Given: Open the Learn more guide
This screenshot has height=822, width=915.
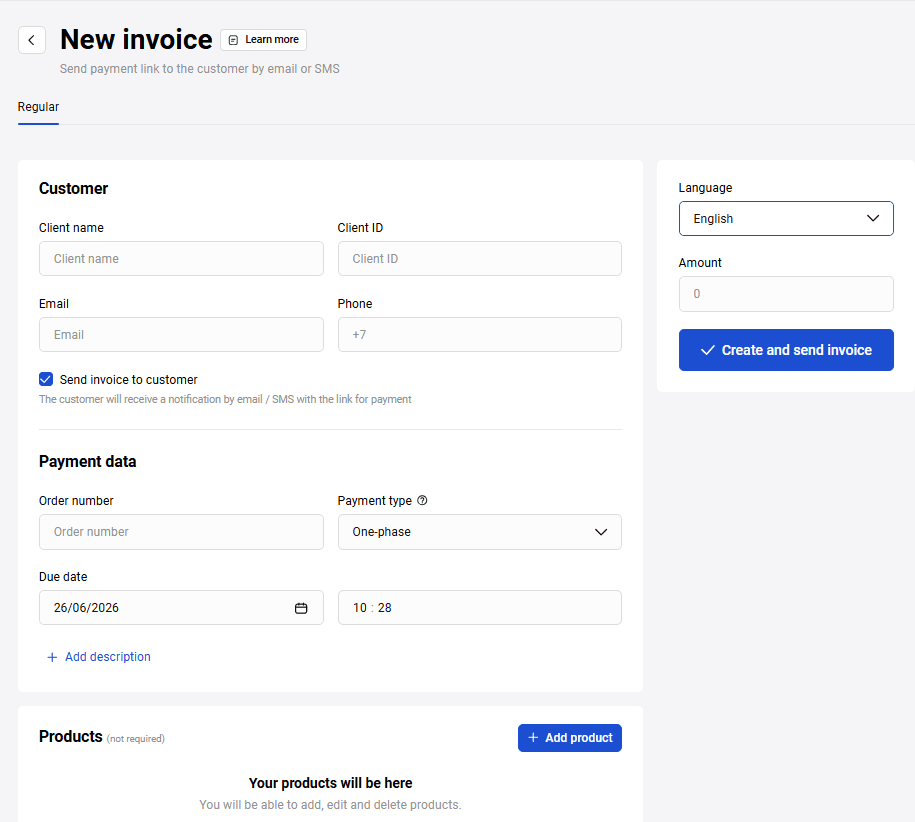Looking at the screenshot, I should [x=263, y=40].
